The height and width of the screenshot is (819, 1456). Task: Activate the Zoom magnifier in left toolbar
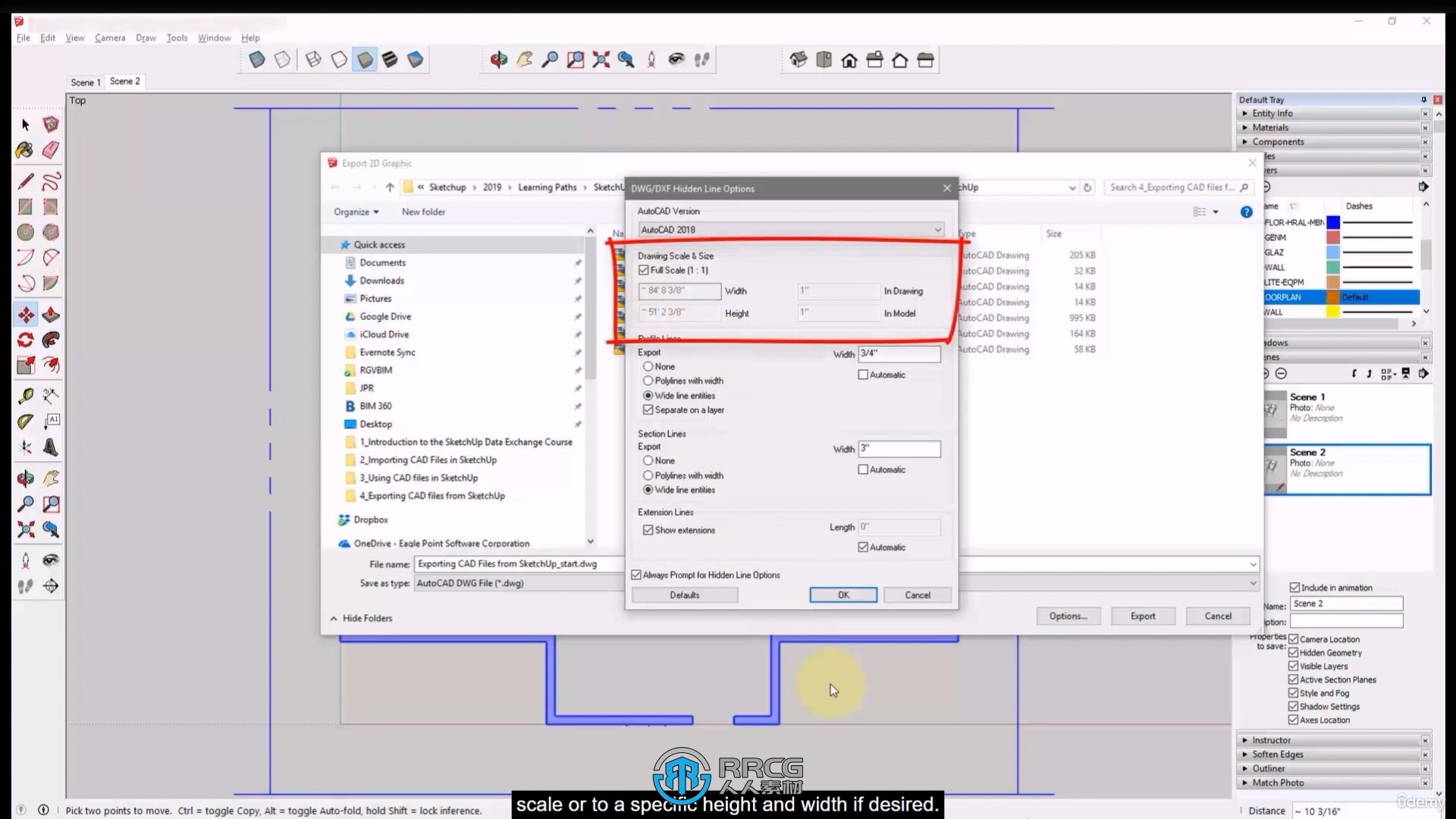pos(25,504)
